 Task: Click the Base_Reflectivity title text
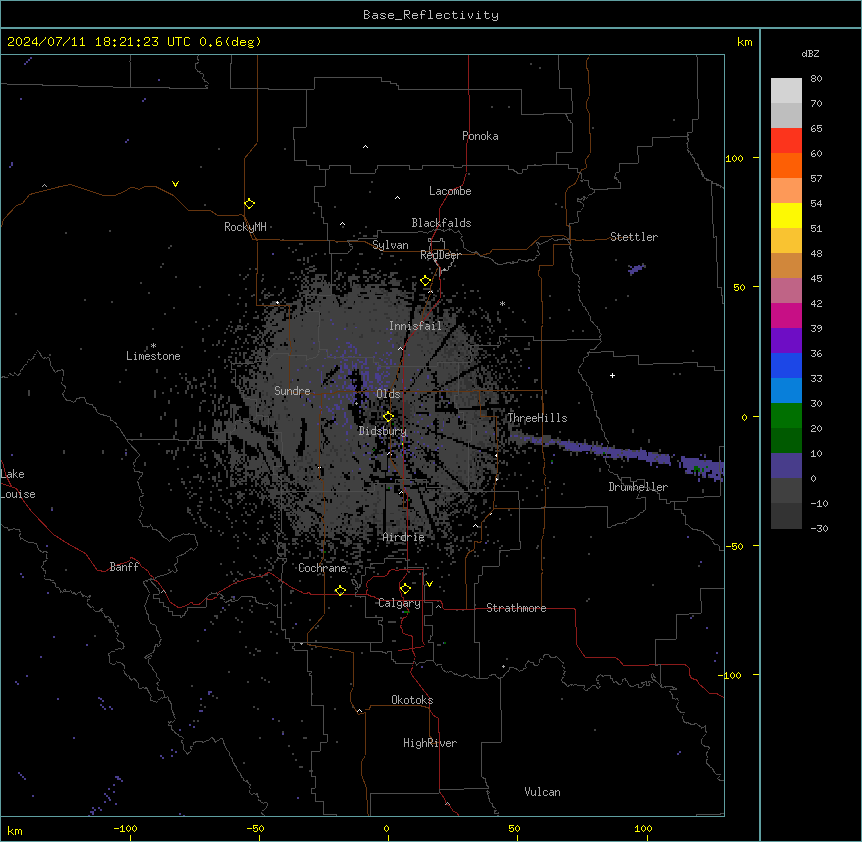pyautogui.click(x=431, y=15)
